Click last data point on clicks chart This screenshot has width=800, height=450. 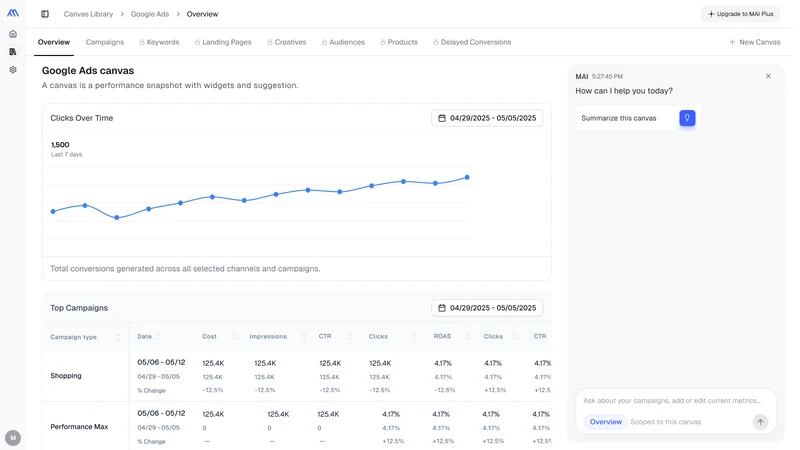pyautogui.click(x=467, y=178)
